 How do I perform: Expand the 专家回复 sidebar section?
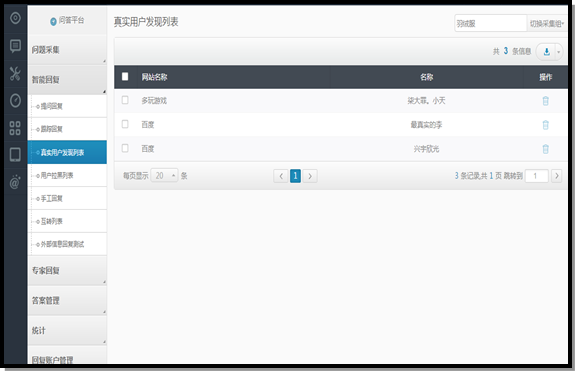(67, 271)
